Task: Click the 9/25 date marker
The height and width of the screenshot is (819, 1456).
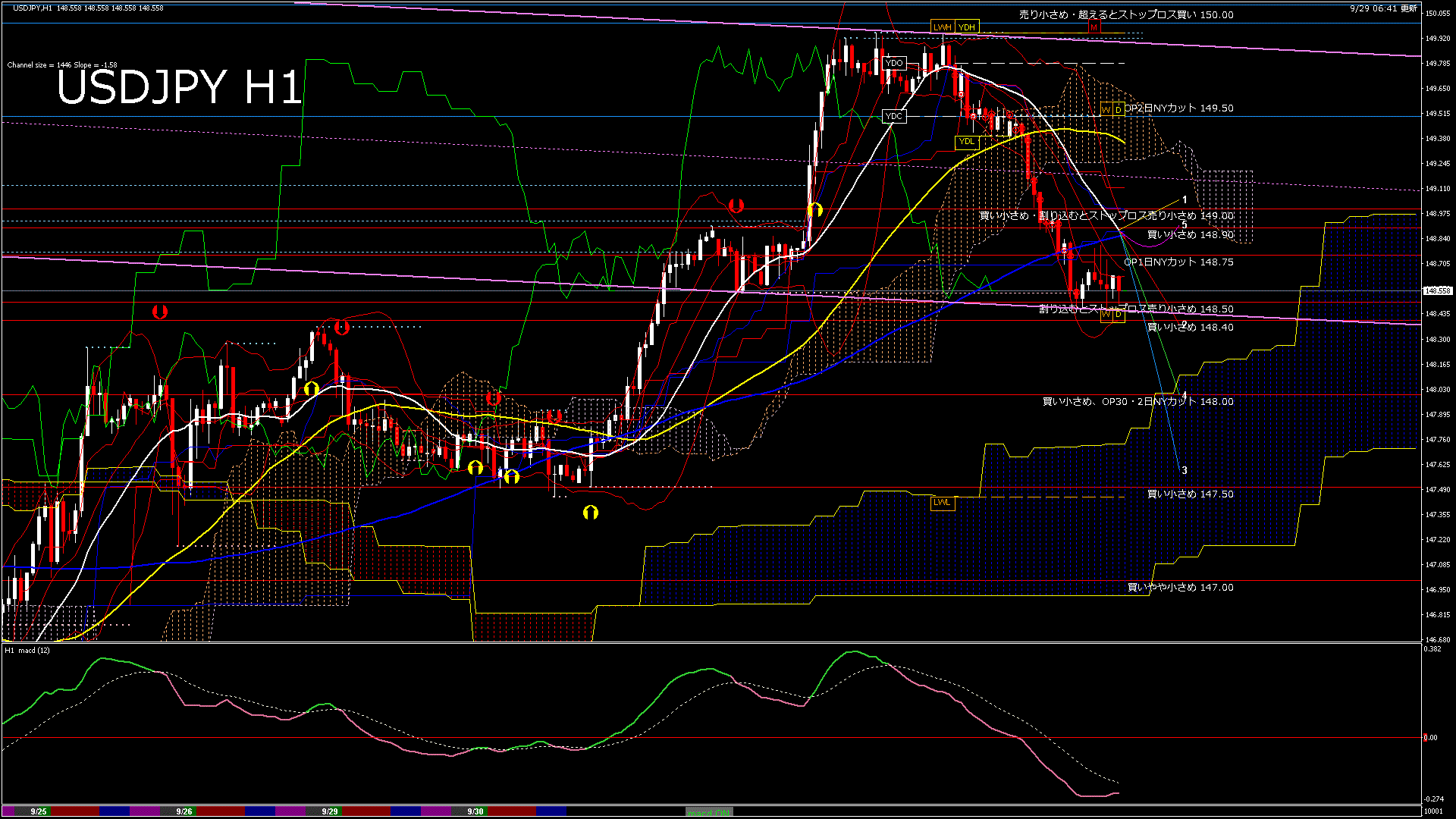Action: (38, 811)
